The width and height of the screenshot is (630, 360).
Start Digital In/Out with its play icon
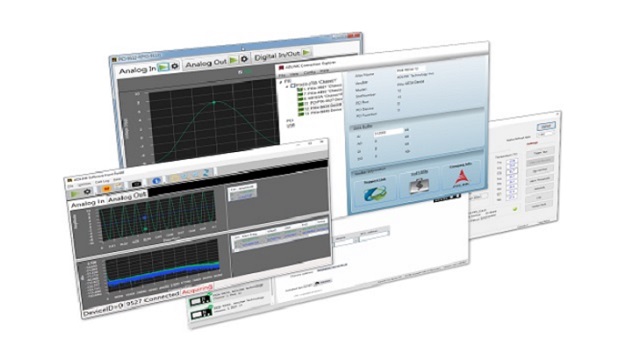[306, 53]
